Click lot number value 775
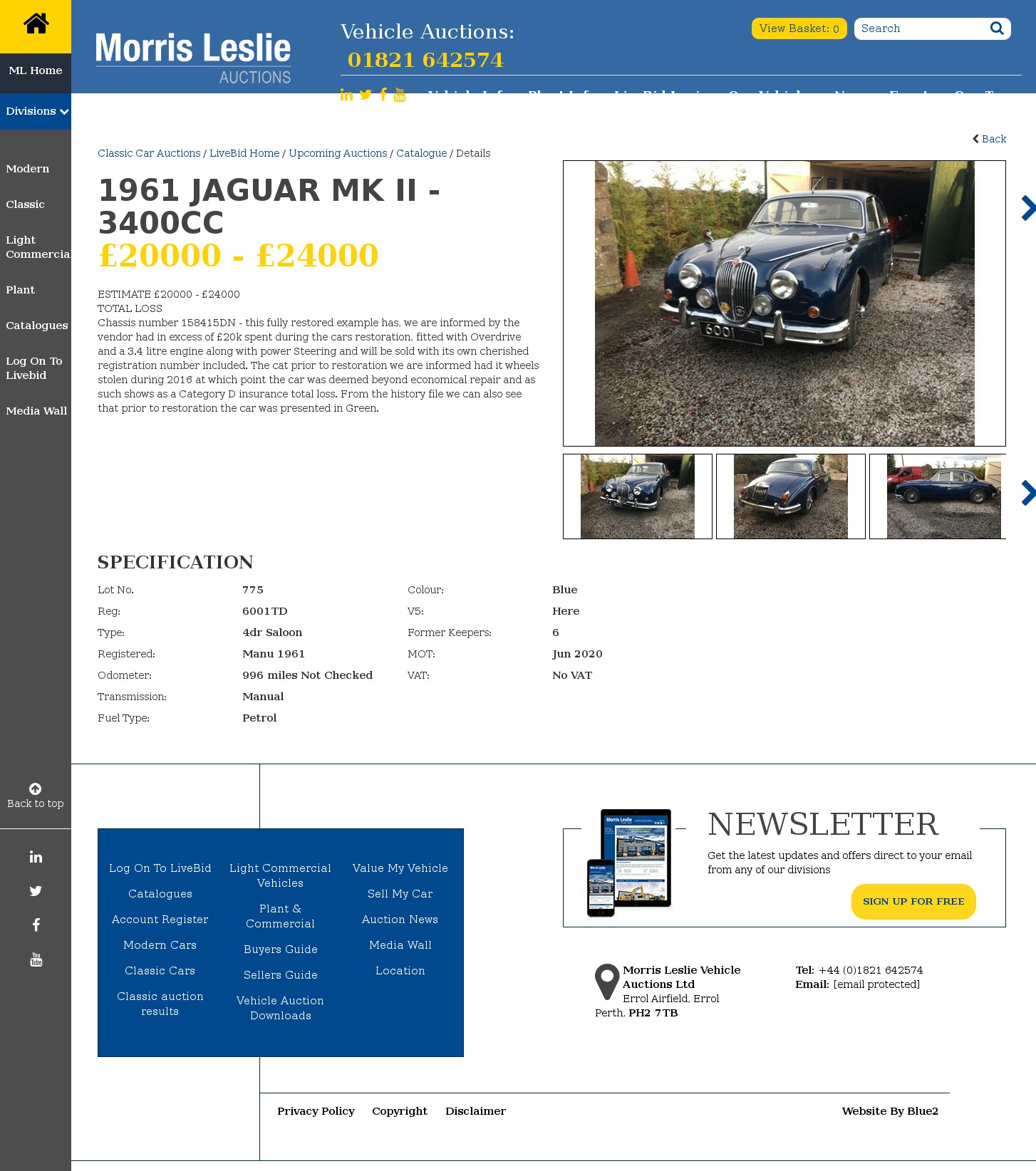The image size is (1036, 1171). coord(253,590)
